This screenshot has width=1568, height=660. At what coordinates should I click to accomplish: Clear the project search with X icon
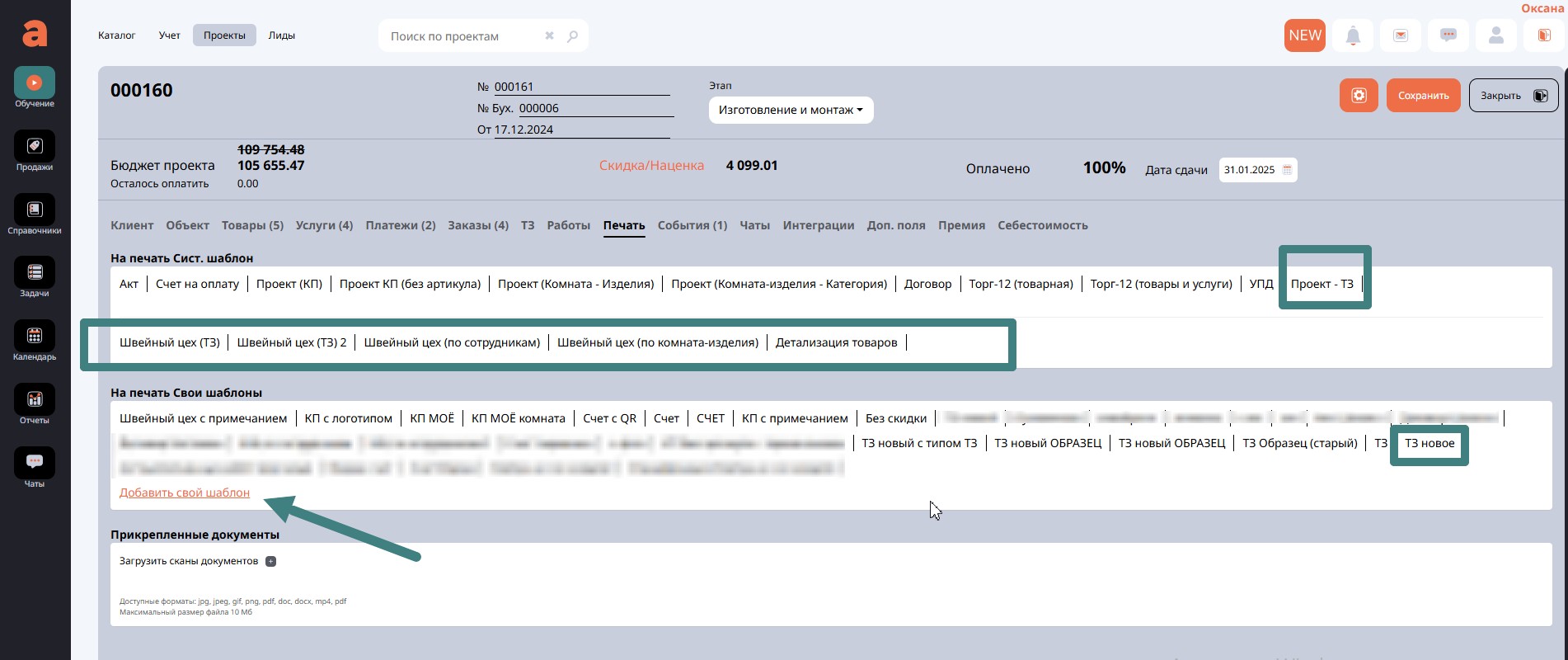pos(550,36)
